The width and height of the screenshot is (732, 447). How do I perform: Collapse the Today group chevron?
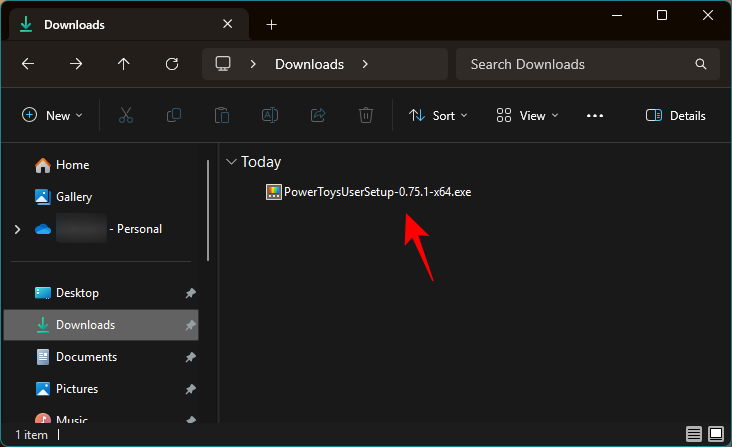232,162
